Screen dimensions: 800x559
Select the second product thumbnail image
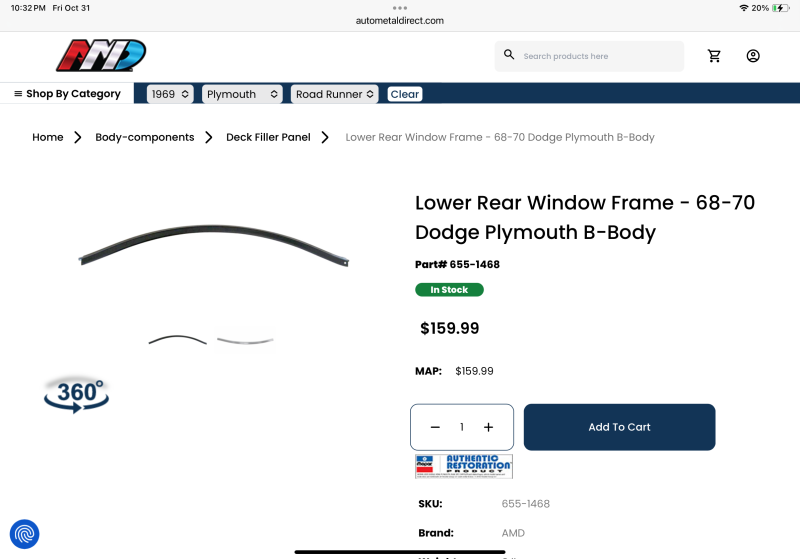[245, 341]
